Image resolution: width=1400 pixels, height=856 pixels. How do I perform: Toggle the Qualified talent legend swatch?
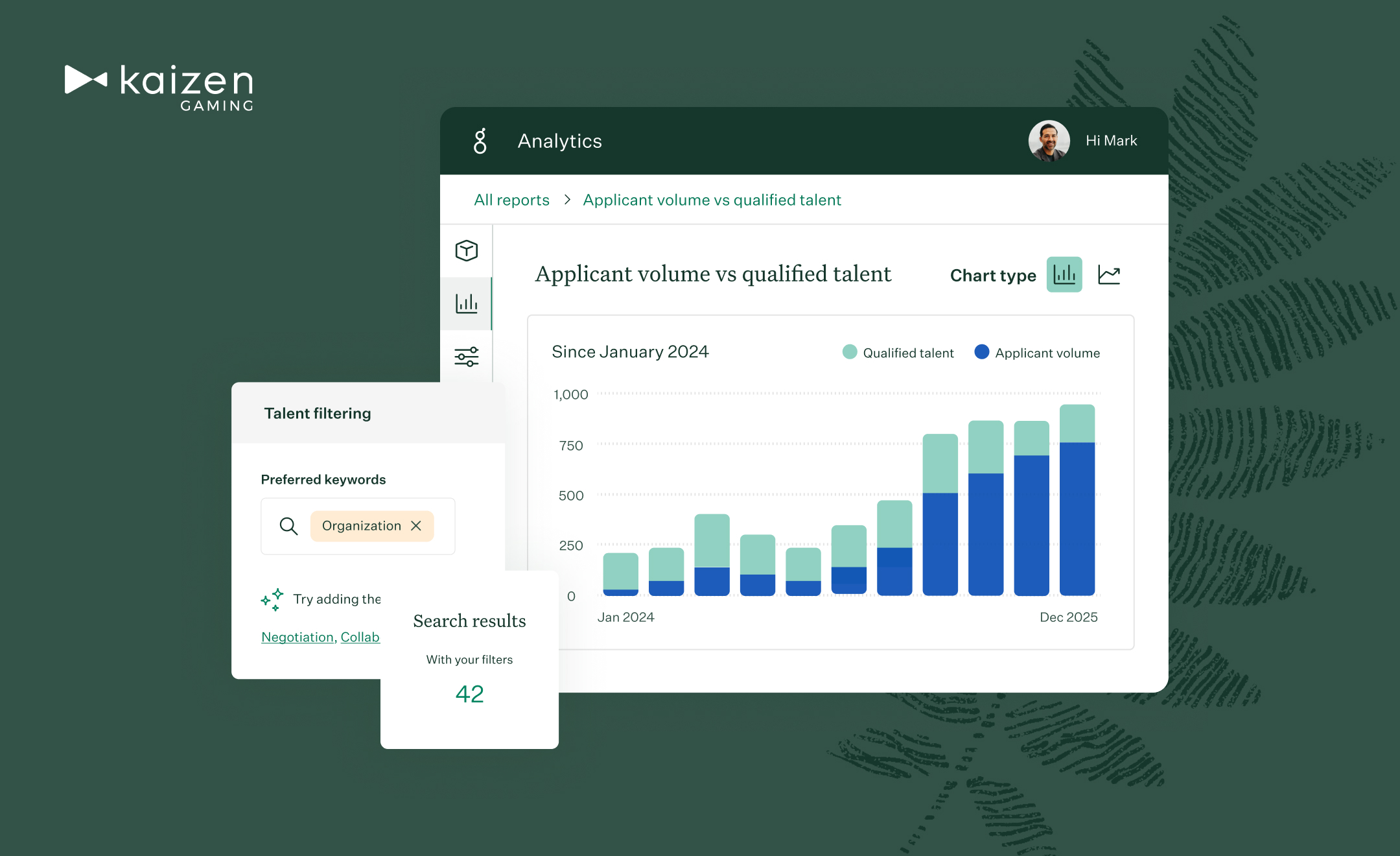[849, 352]
